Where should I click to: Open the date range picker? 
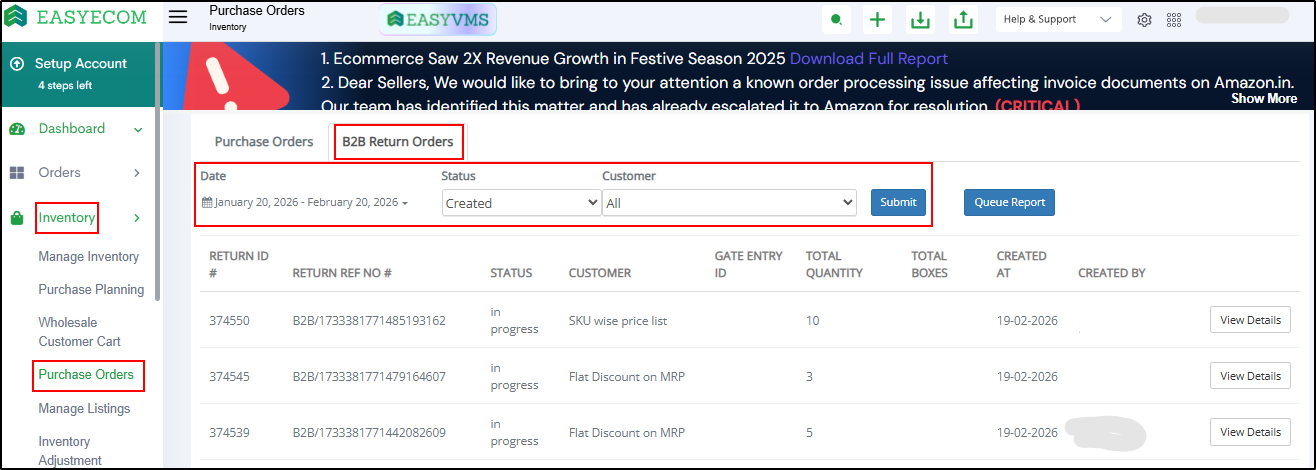click(305, 202)
